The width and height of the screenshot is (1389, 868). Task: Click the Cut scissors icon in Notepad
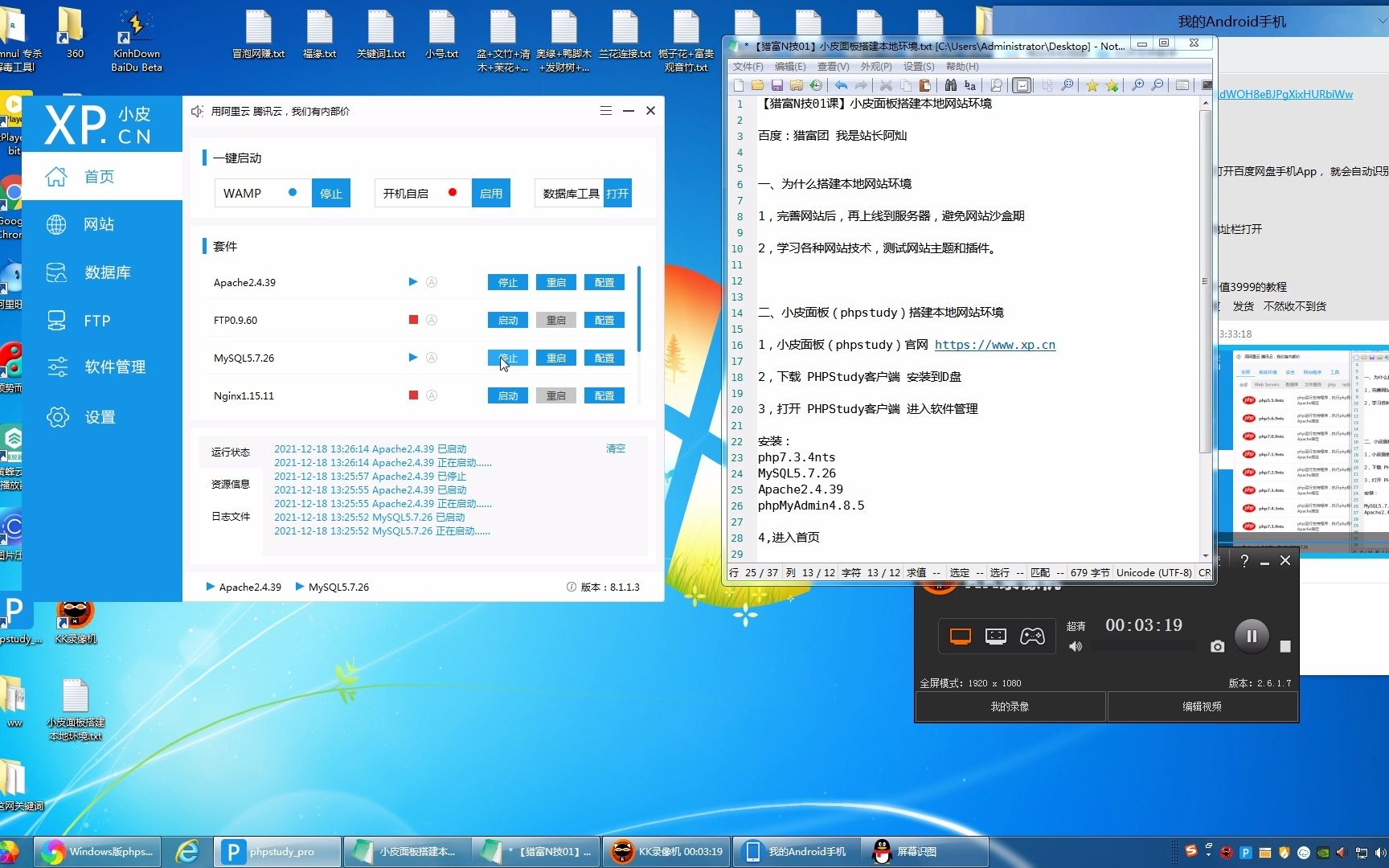[886, 85]
